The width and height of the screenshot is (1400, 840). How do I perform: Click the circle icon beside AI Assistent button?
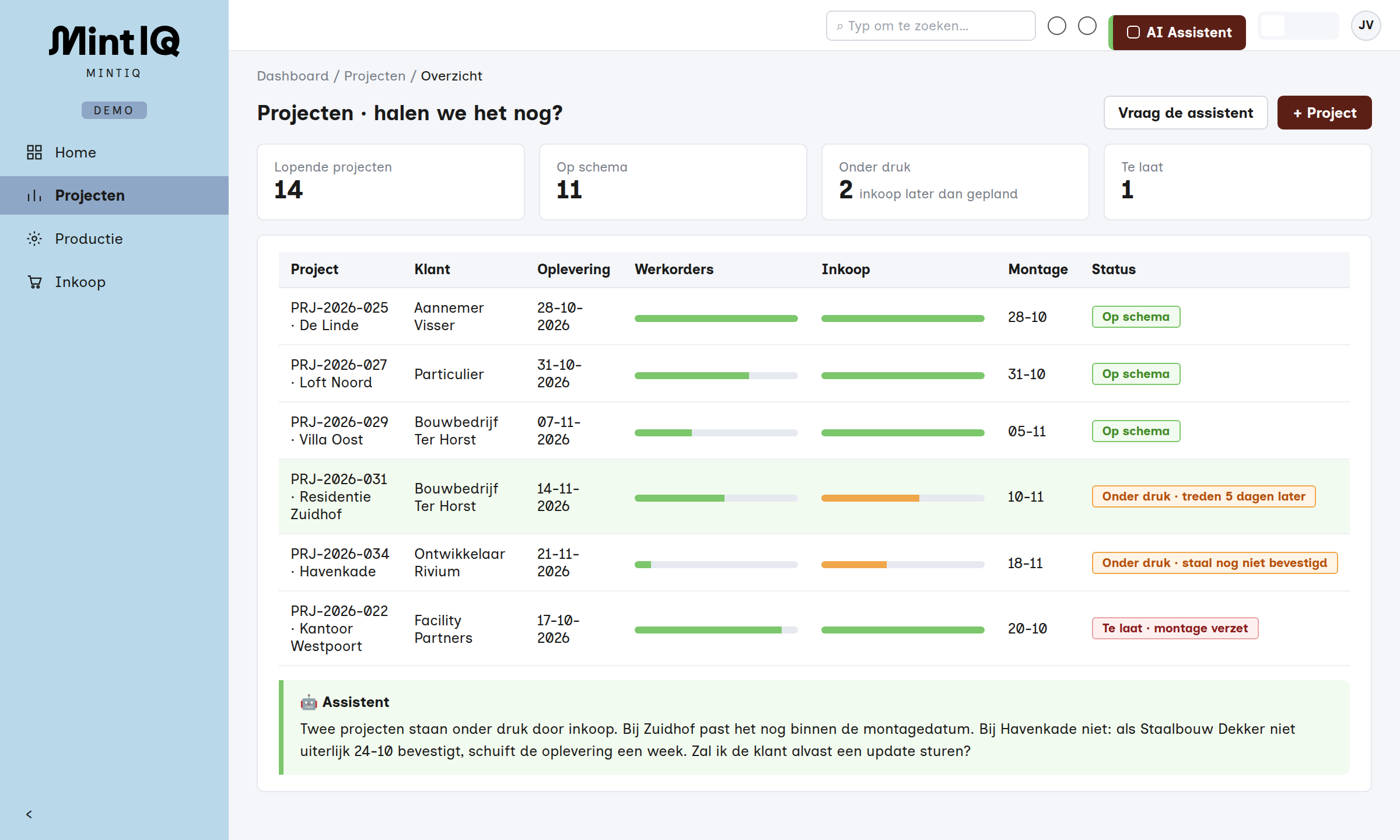click(1087, 26)
